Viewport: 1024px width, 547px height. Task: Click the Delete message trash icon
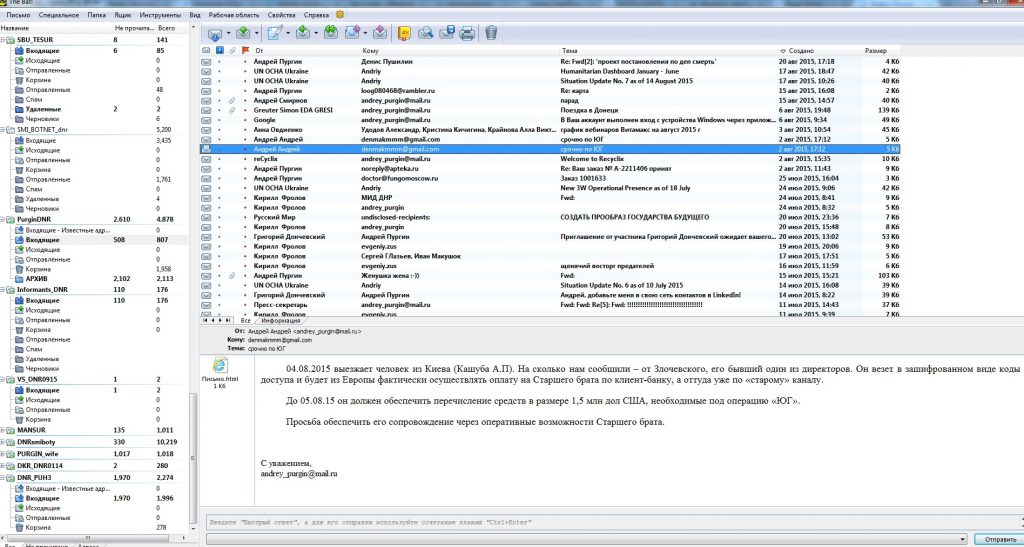(491, 33)
